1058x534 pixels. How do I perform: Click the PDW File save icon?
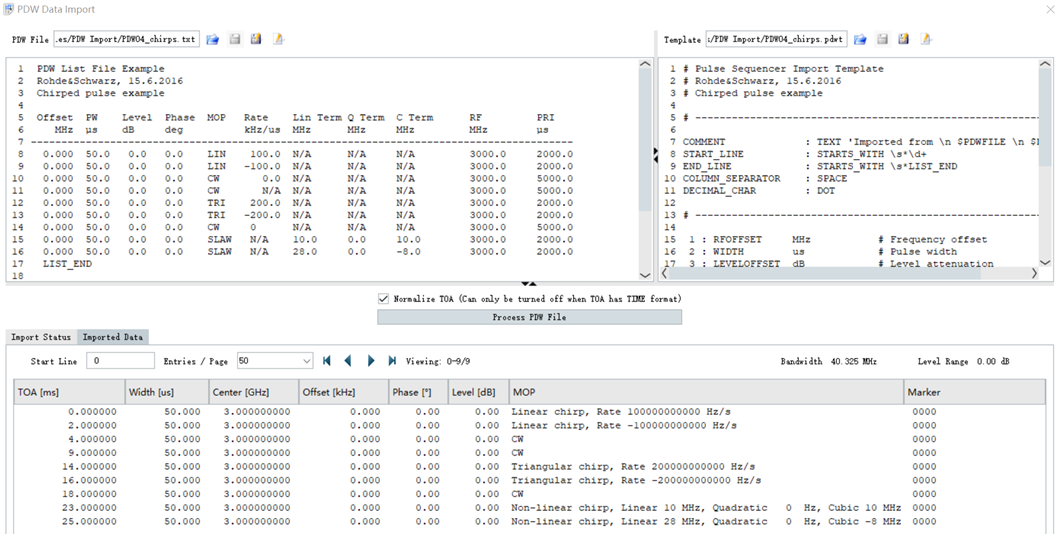tap(235, 40)
